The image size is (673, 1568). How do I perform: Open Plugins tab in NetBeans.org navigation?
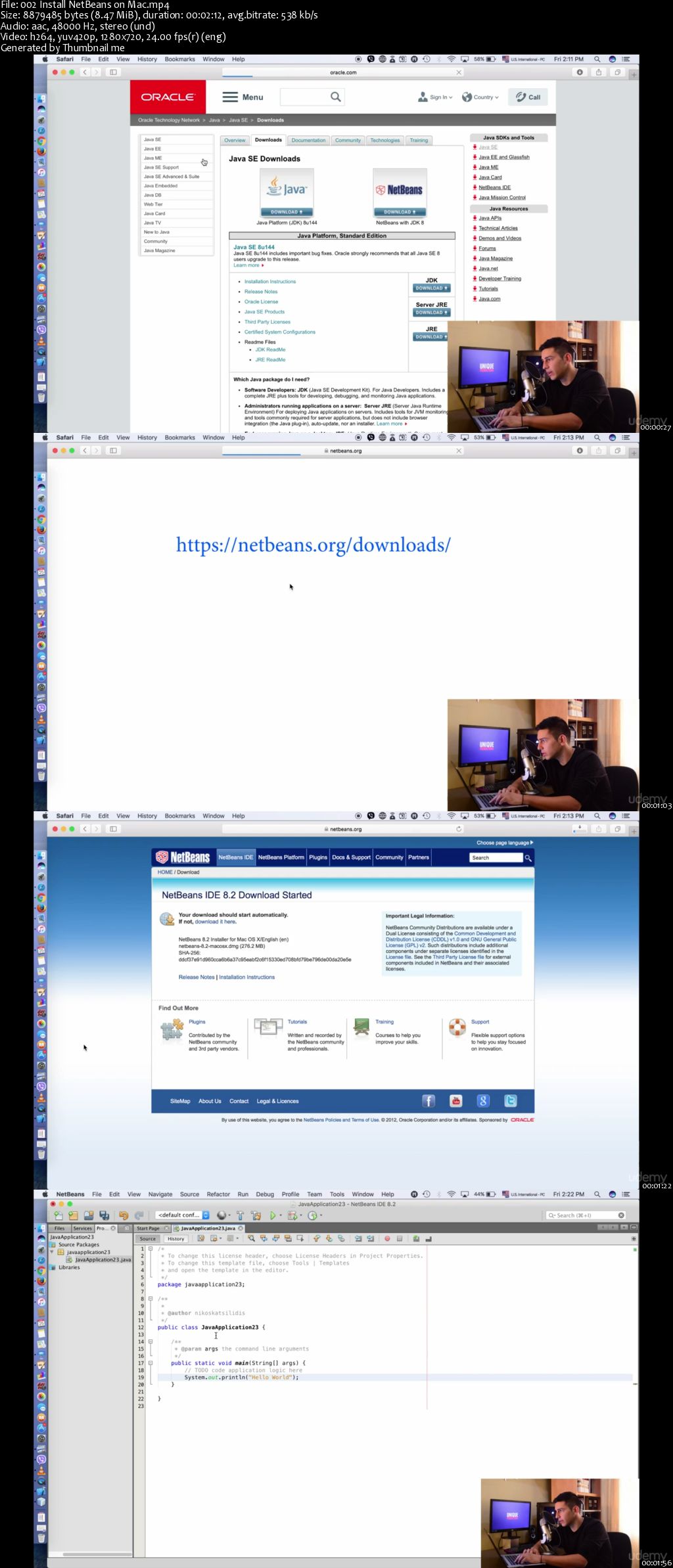click(x=318, y=857)
